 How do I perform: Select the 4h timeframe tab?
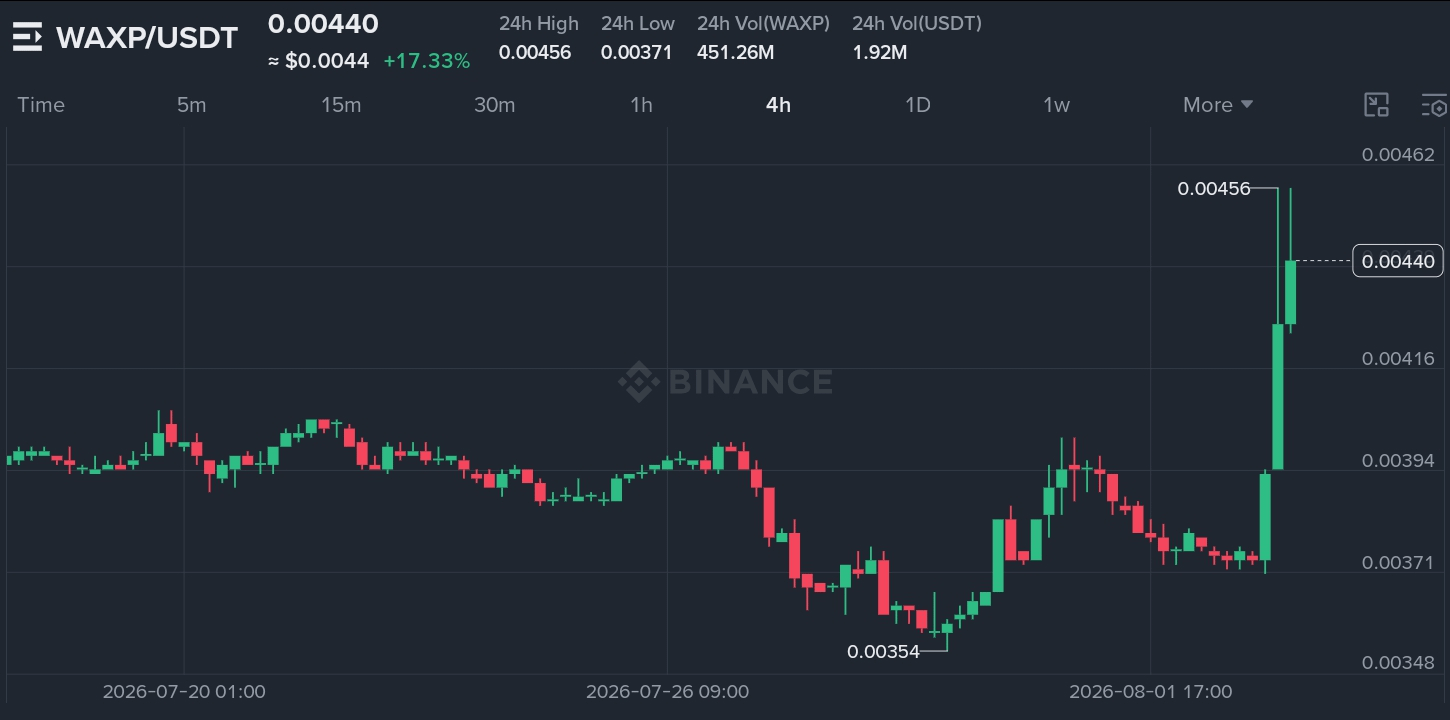point(778,105)
